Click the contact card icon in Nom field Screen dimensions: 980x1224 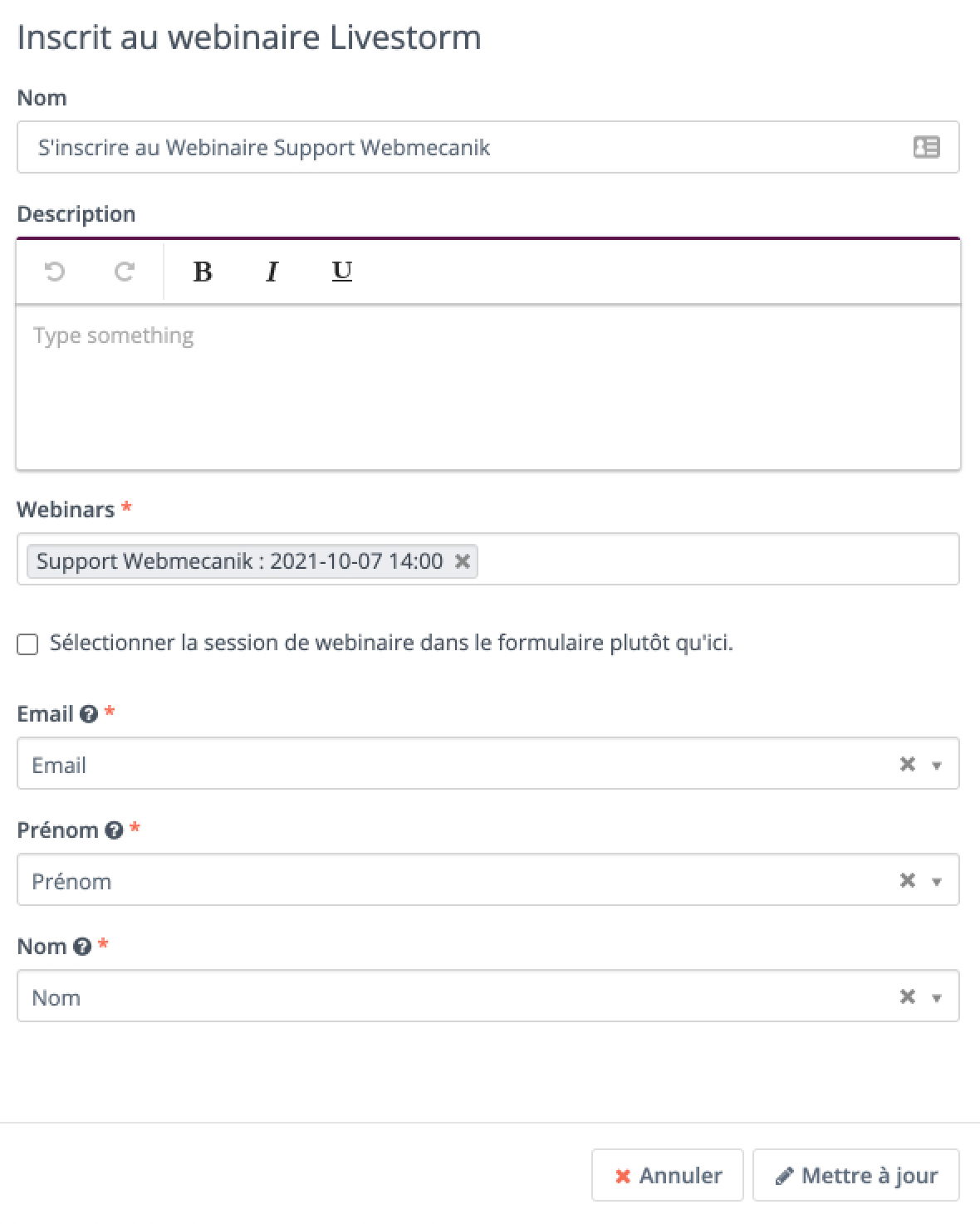(927, 148)
